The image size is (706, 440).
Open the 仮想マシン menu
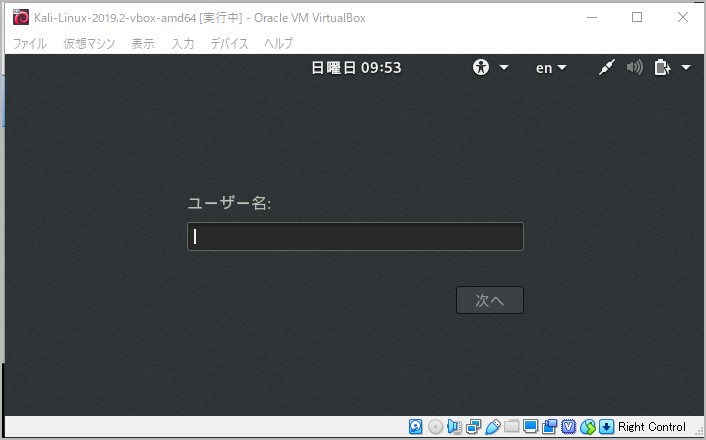pyautogui.click(x=89, y=44)
